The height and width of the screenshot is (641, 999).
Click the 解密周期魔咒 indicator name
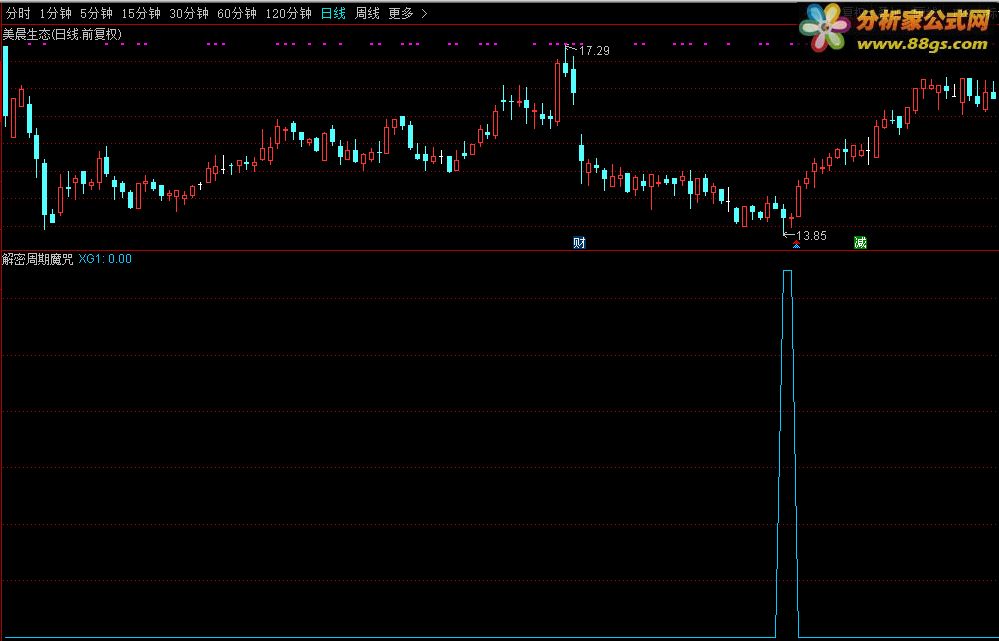[x=38, y=259]
